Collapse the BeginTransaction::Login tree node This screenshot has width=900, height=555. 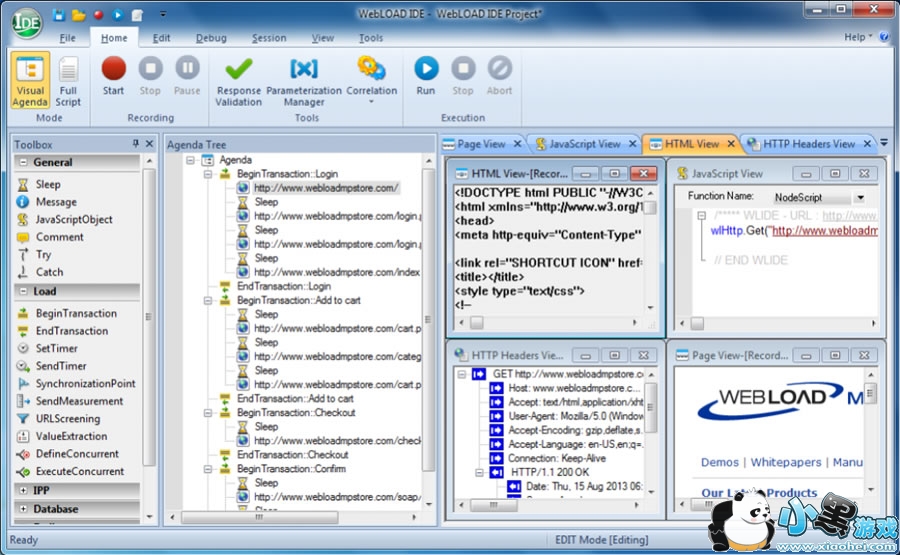pos(207,174)
